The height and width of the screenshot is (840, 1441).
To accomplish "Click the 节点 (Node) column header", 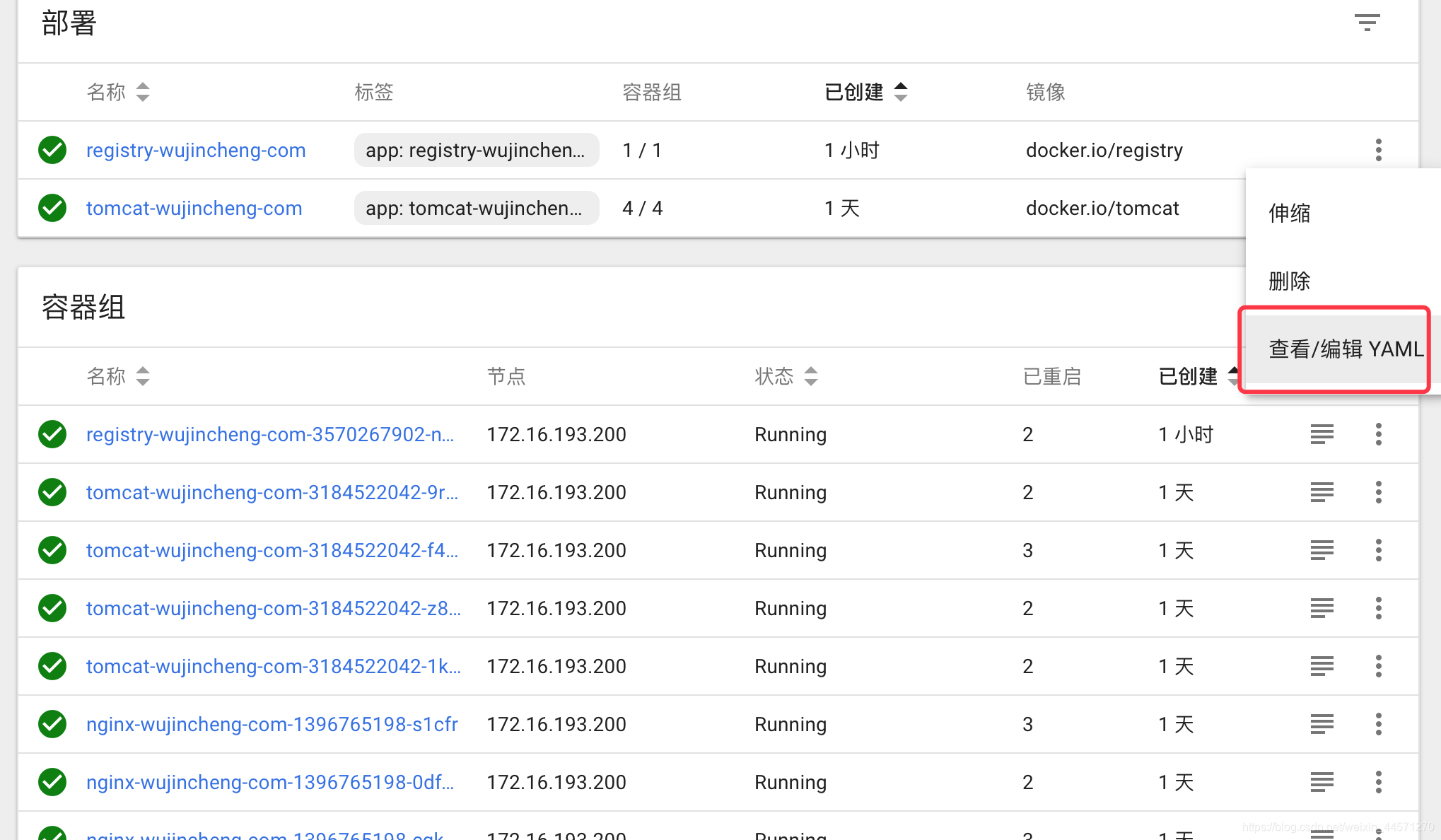I will (x=506, y=376).
